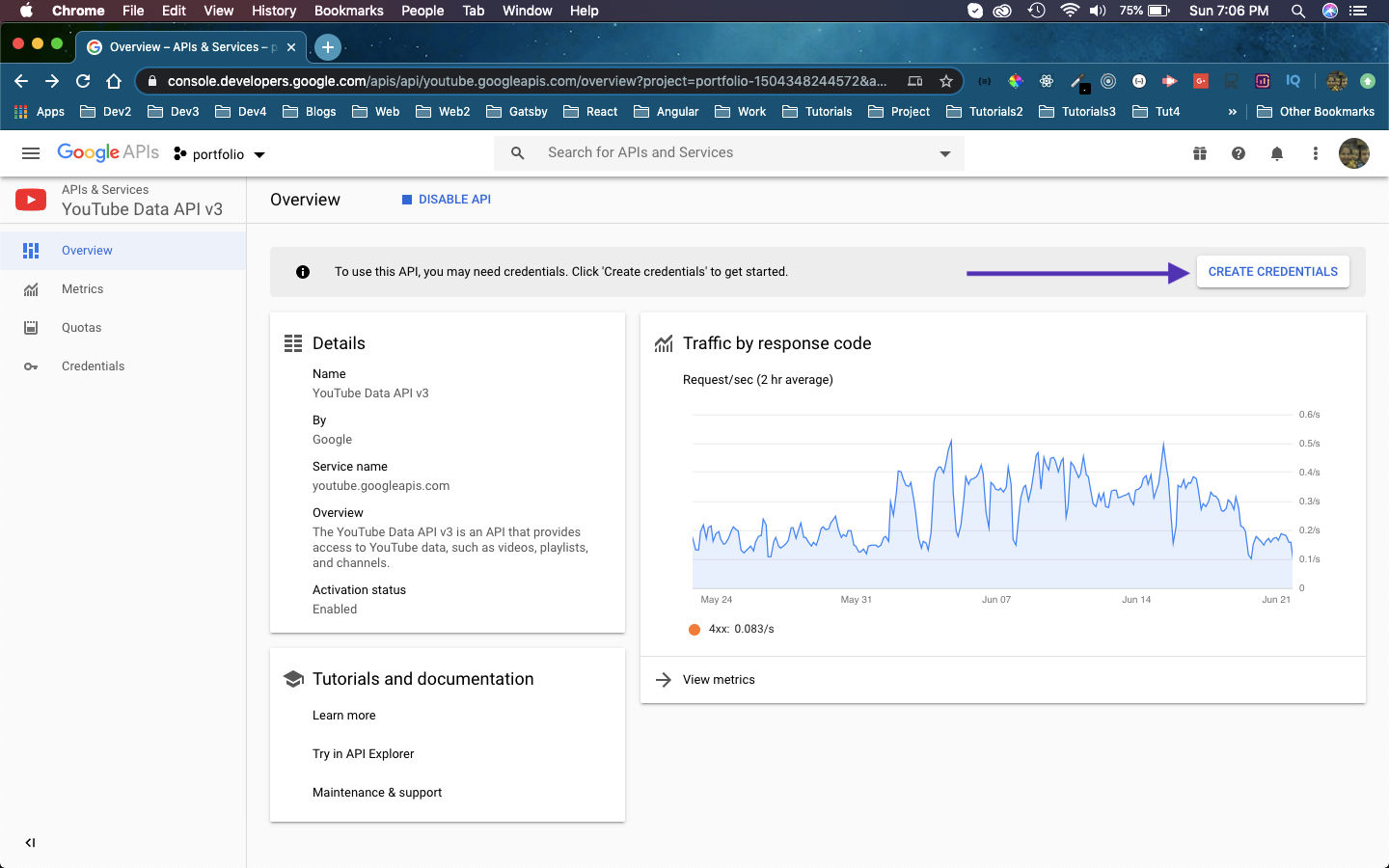
Task: Open the notifications bell
Action: 1277,153
